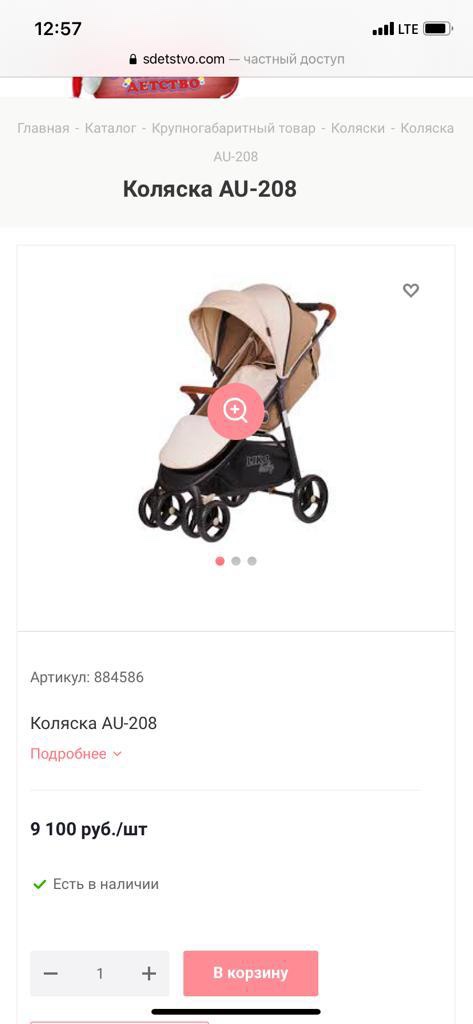Image resolution: width=473 pixels, height=1024 pixels.
Task: Click the quantity input field showing 1
Action: (x=100, y=973)
